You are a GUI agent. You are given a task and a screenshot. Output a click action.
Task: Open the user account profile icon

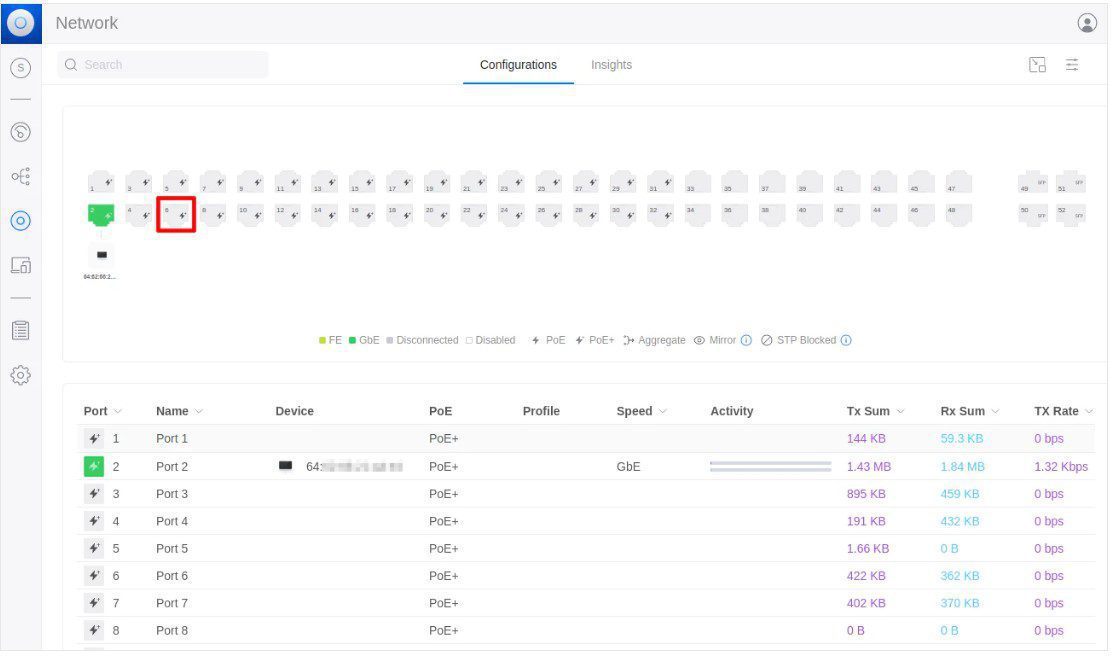[x=1087, y=22]
